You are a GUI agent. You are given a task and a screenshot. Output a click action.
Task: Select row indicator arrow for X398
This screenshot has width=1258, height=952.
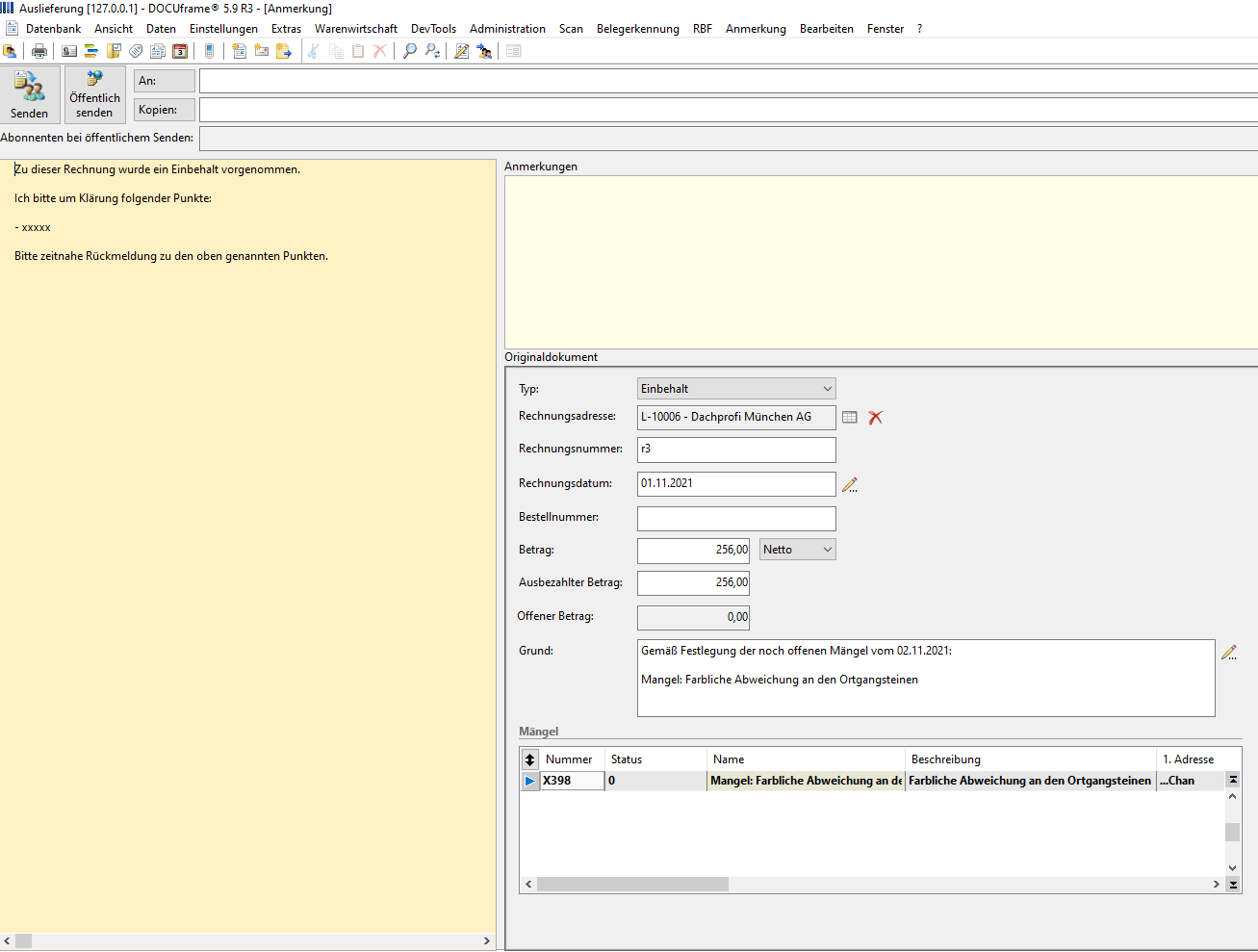530,781
